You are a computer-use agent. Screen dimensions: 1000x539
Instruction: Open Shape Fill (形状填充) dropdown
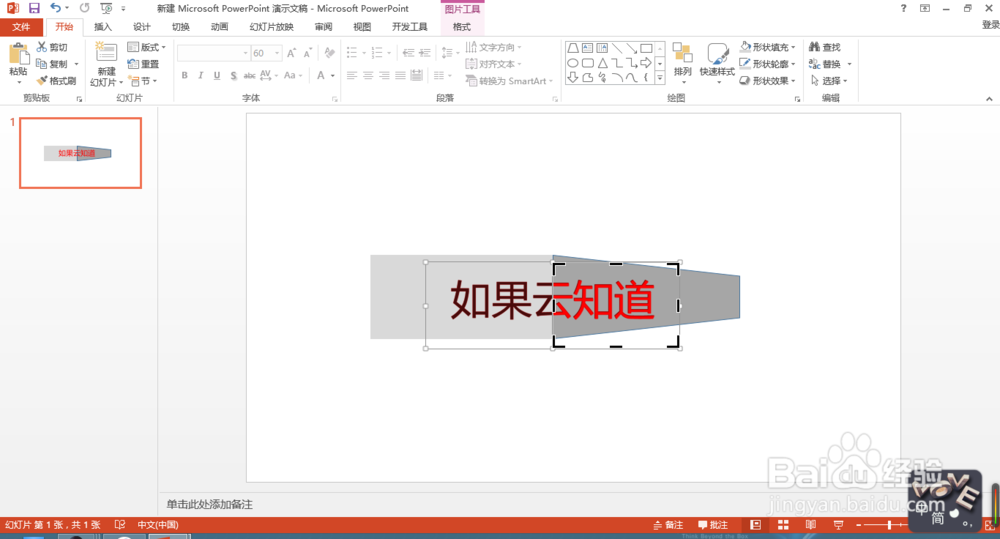coord(768,47)
